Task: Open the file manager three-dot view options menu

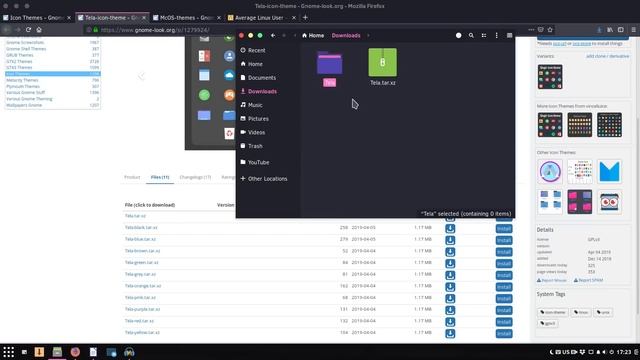Action: click(x=496, y=36)
